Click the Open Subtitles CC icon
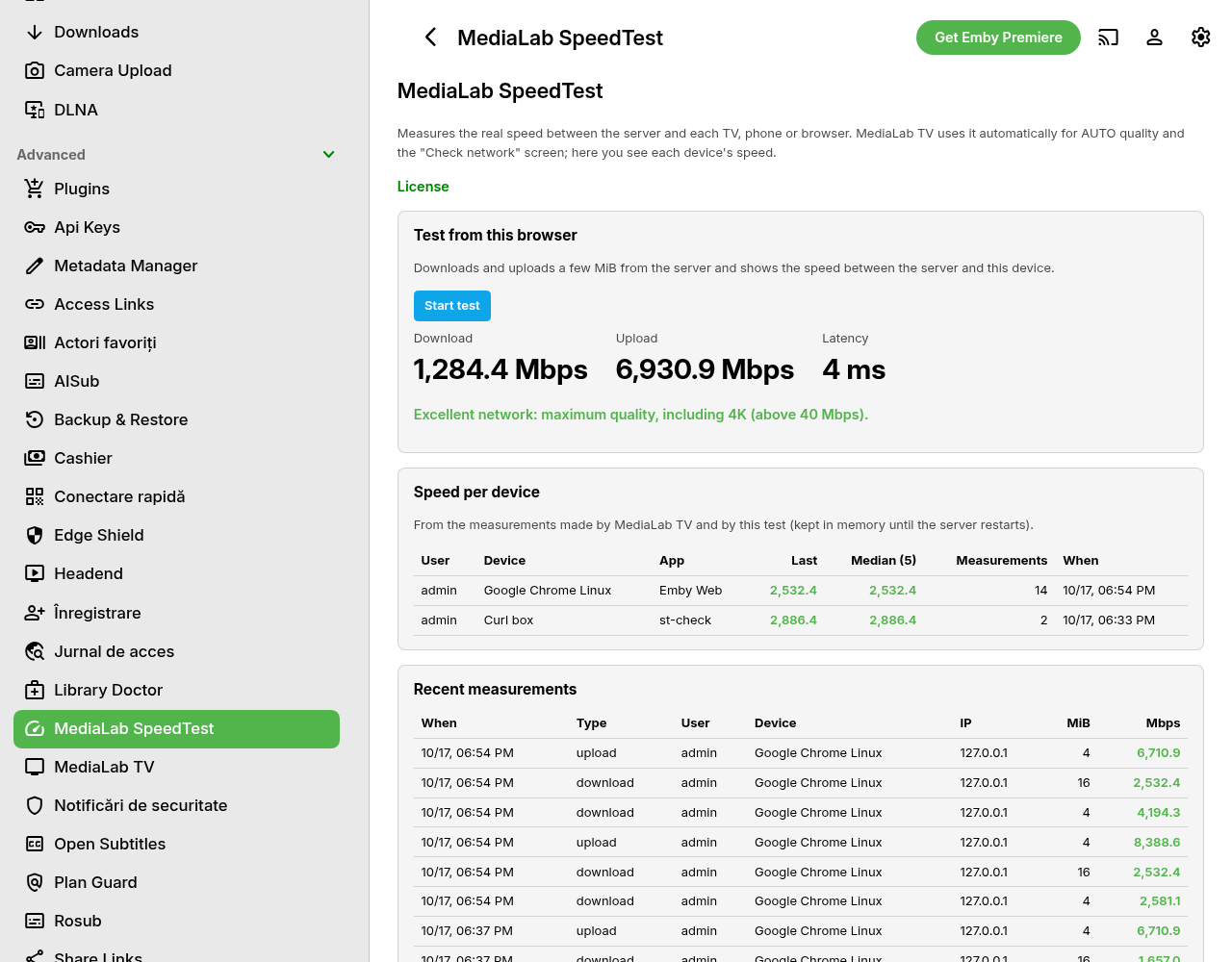Viewport: 1232px width, 962px height. click(x=35, y=844)
